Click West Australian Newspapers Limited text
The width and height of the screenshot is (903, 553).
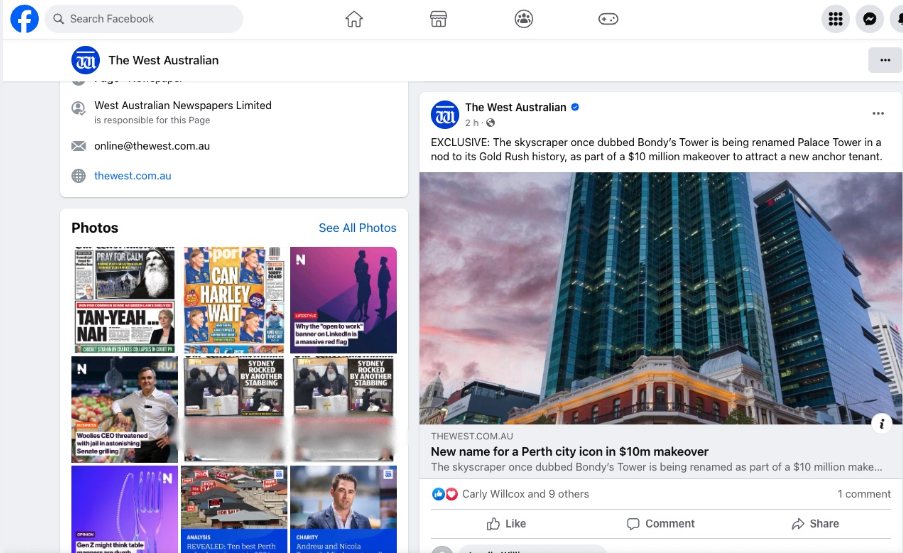[183, 105]
